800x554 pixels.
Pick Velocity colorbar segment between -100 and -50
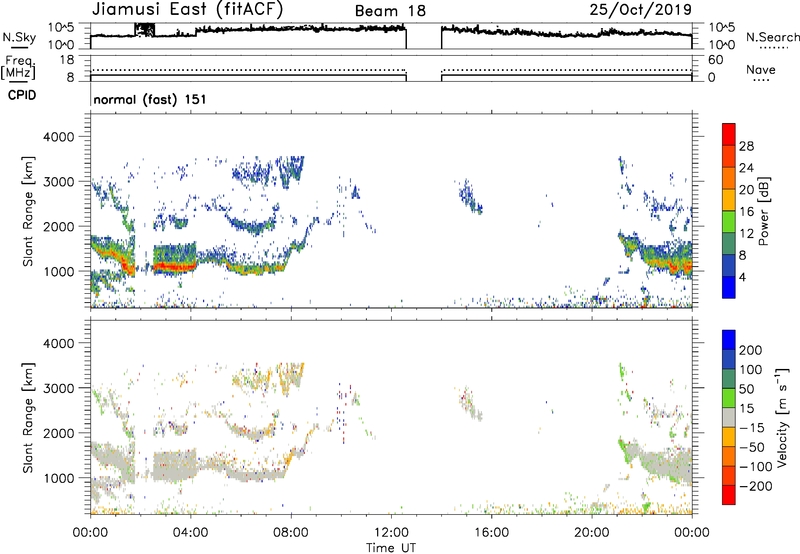(729, 457)
